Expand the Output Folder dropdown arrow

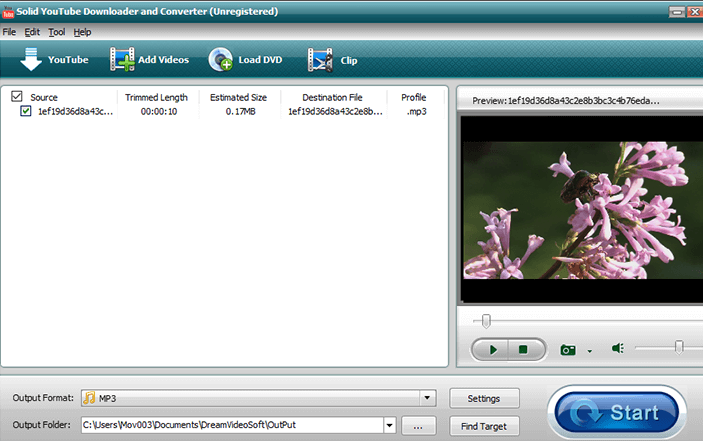click(389, 425)
